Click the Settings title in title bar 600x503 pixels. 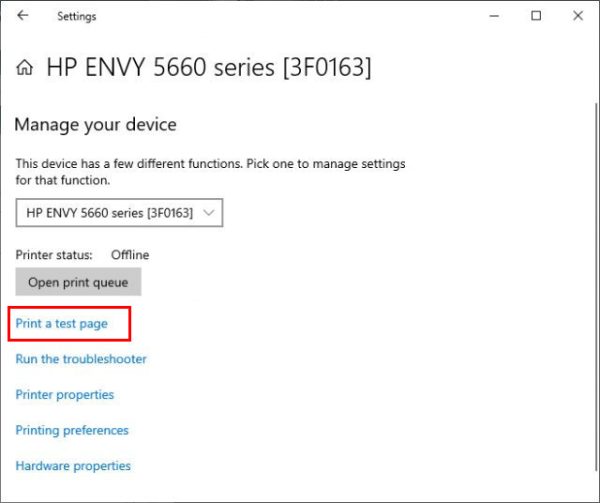point(76,16)
